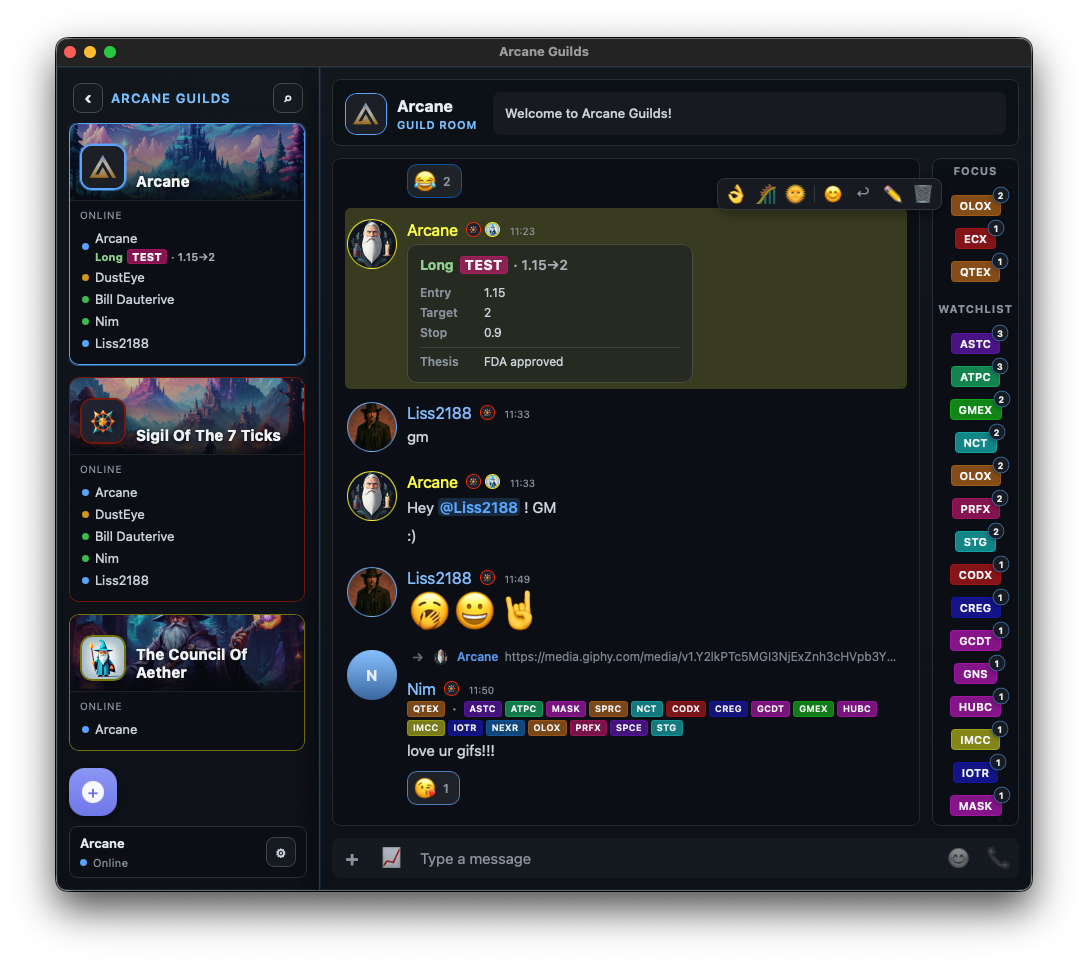Image resolution: width=1088 pixels, height=965 pixels.
Task: Click Nim's N avatar
Action: [x=372, y=675]
